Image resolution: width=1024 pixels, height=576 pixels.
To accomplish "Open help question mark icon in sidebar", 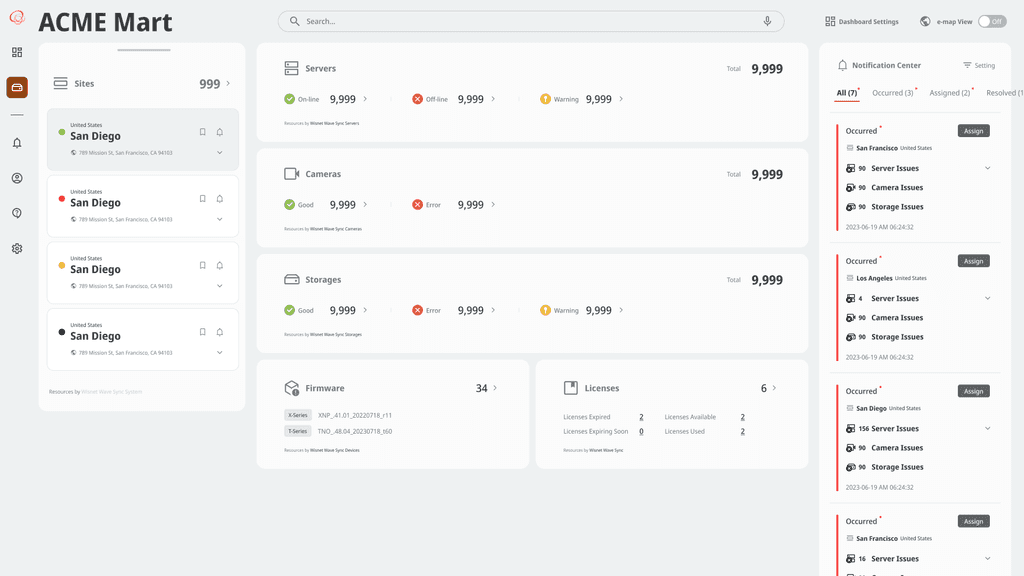I will pos(17,213).
